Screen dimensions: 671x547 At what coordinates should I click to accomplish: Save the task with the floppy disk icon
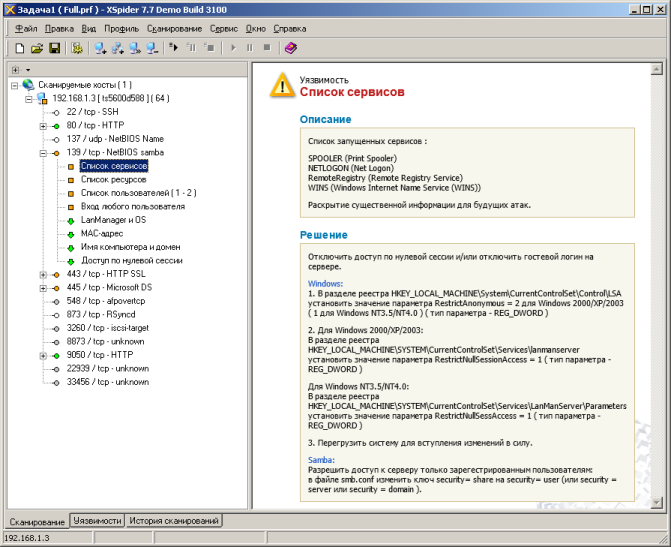click(54, 48)
